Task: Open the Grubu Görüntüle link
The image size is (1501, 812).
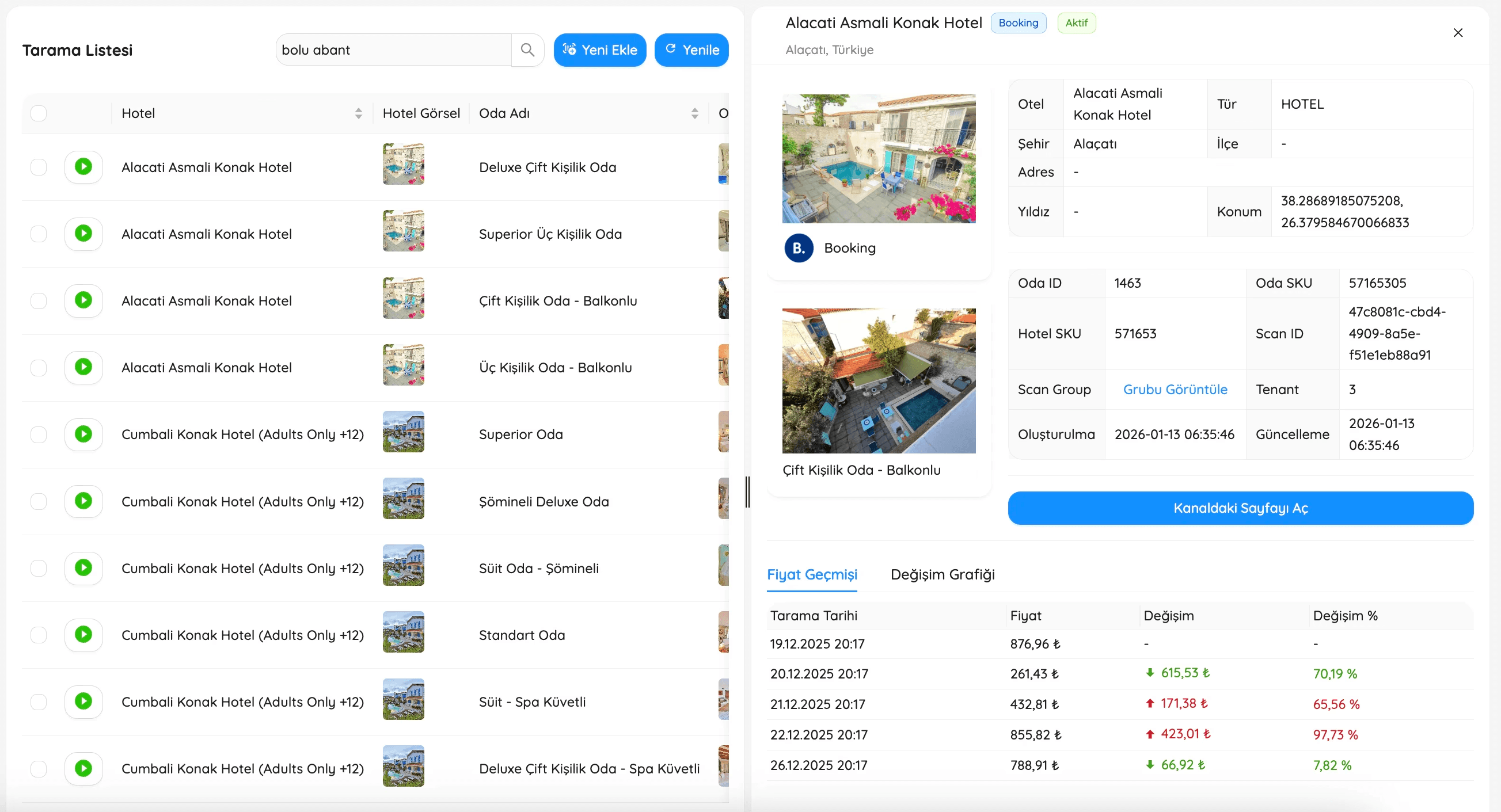Action: click(x=1175, y=389)
